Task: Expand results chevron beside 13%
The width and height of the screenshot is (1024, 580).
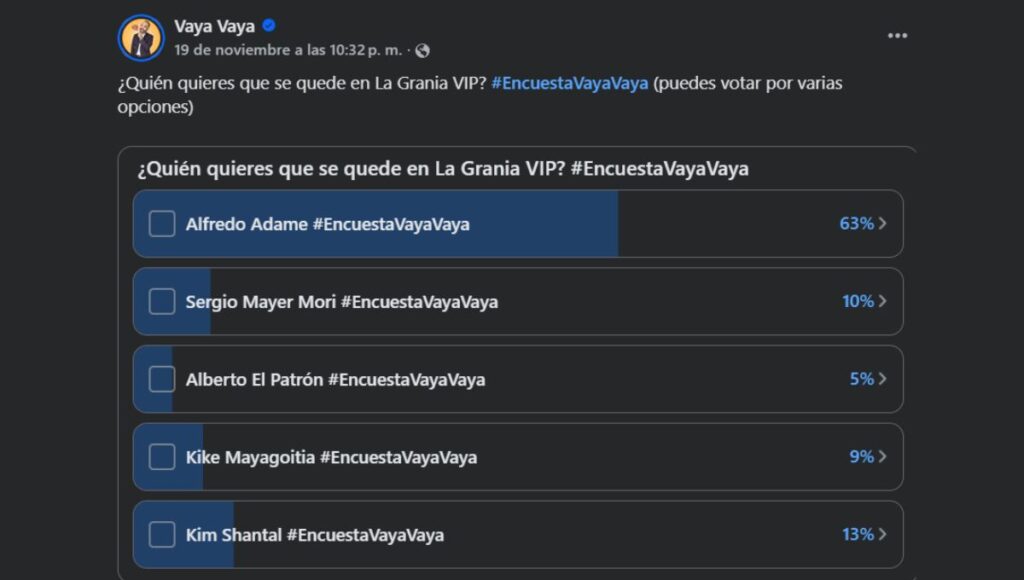Action: [884, 534]
